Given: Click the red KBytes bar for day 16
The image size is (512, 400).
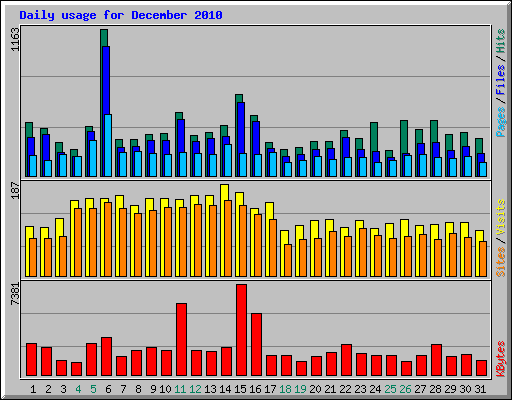Looking at the screenshot, I should 256,345.
